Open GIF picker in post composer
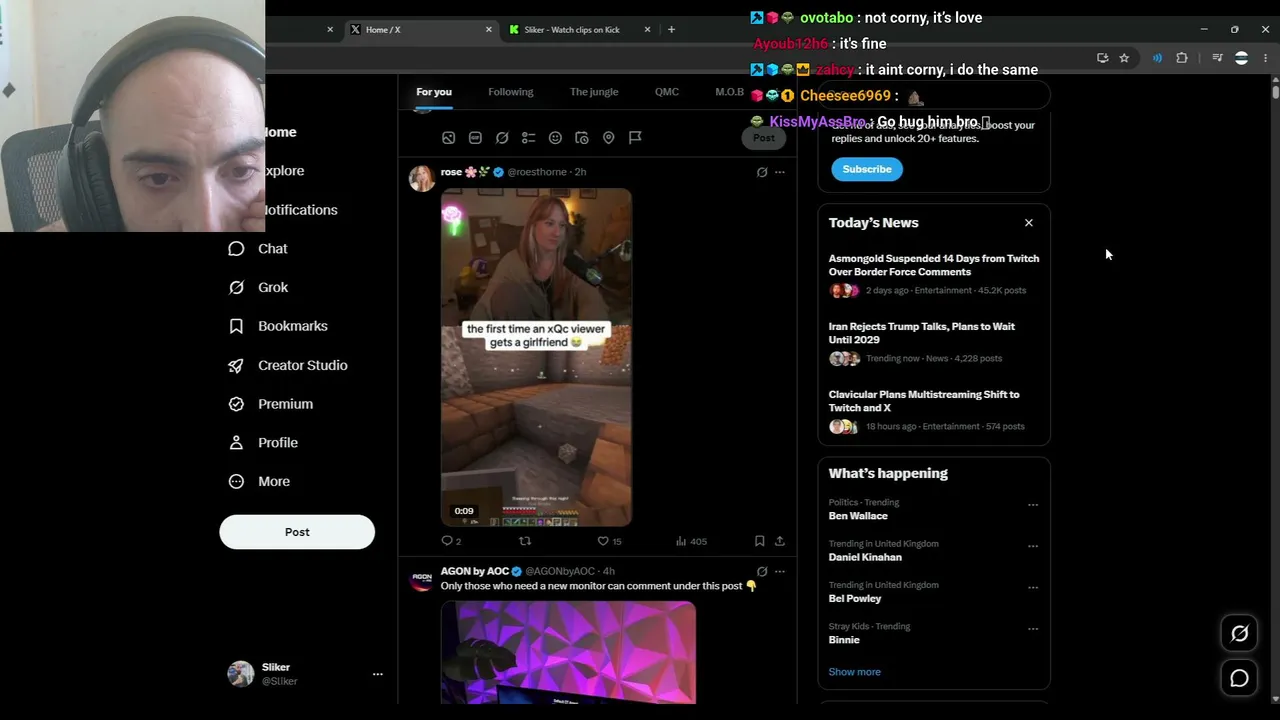1280x720 pixels. (x=475, y=138)
